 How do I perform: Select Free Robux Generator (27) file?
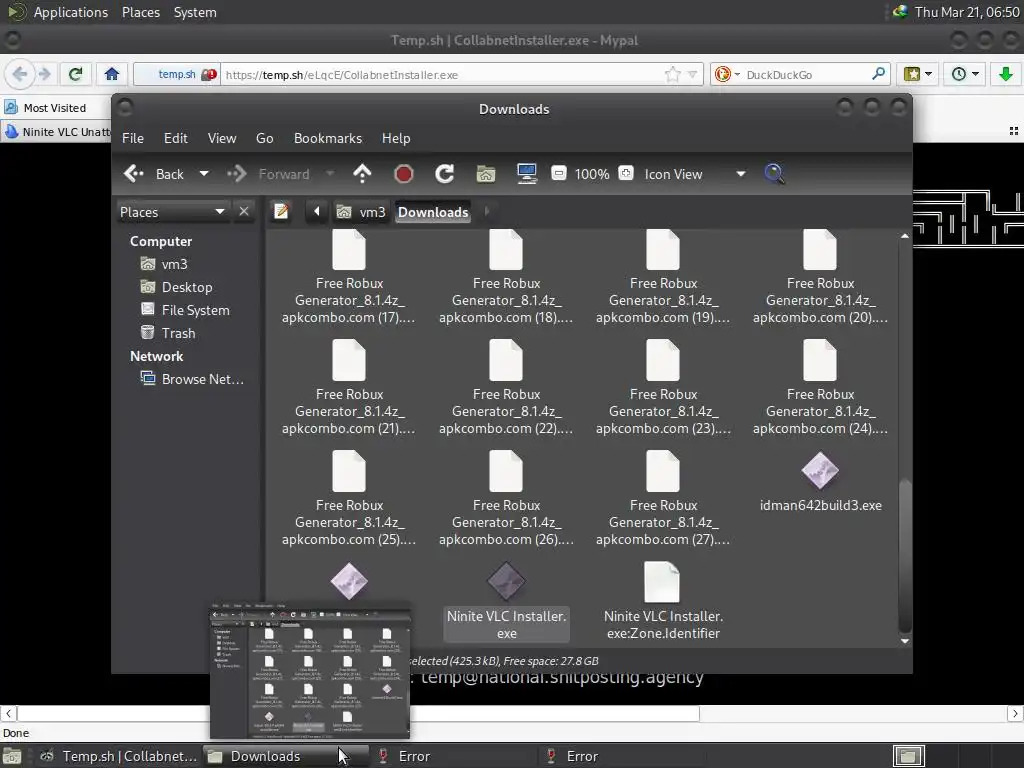663,499
